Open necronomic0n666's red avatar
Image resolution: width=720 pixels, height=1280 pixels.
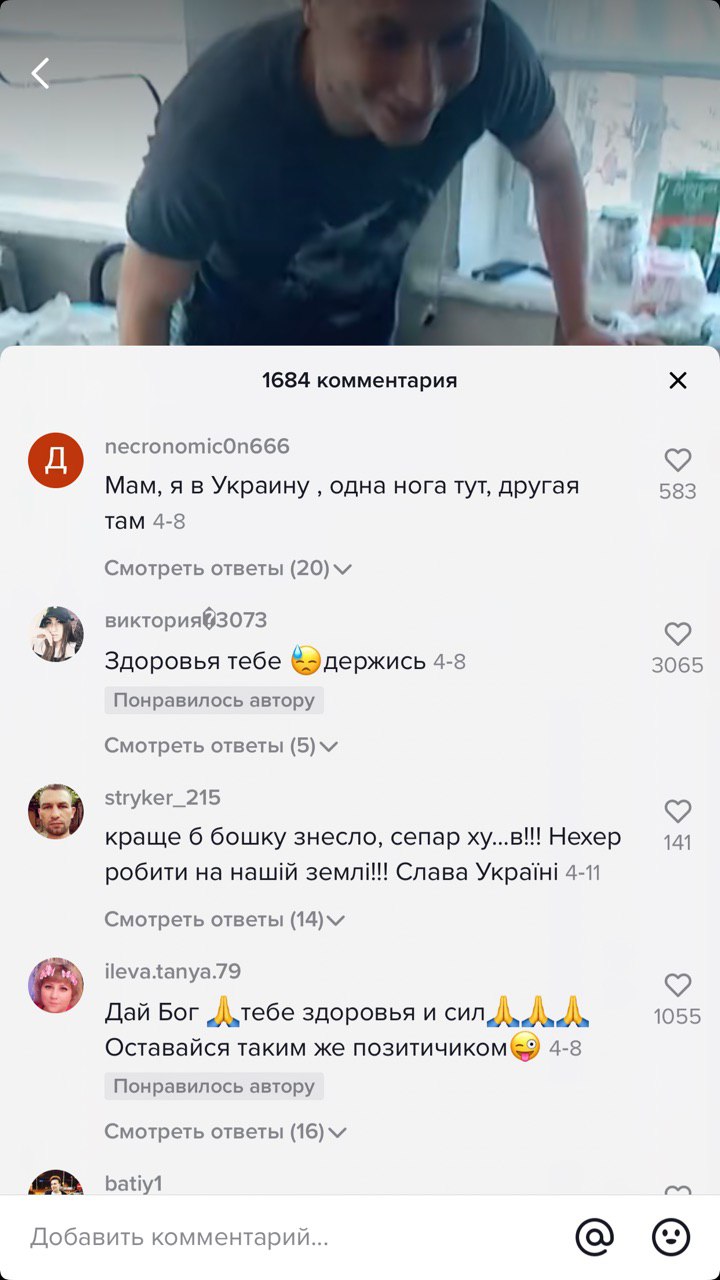pos(56,460)
